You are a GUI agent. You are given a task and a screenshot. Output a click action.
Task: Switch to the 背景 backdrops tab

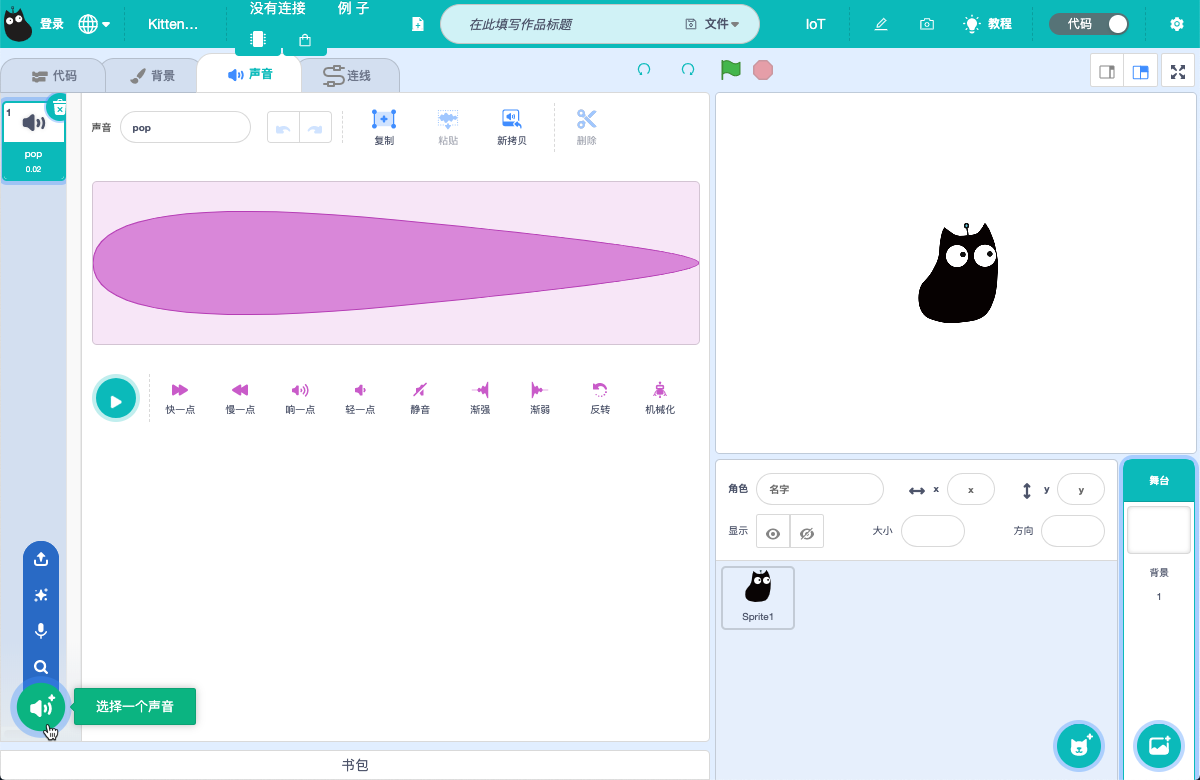click(x=152, y=75)
